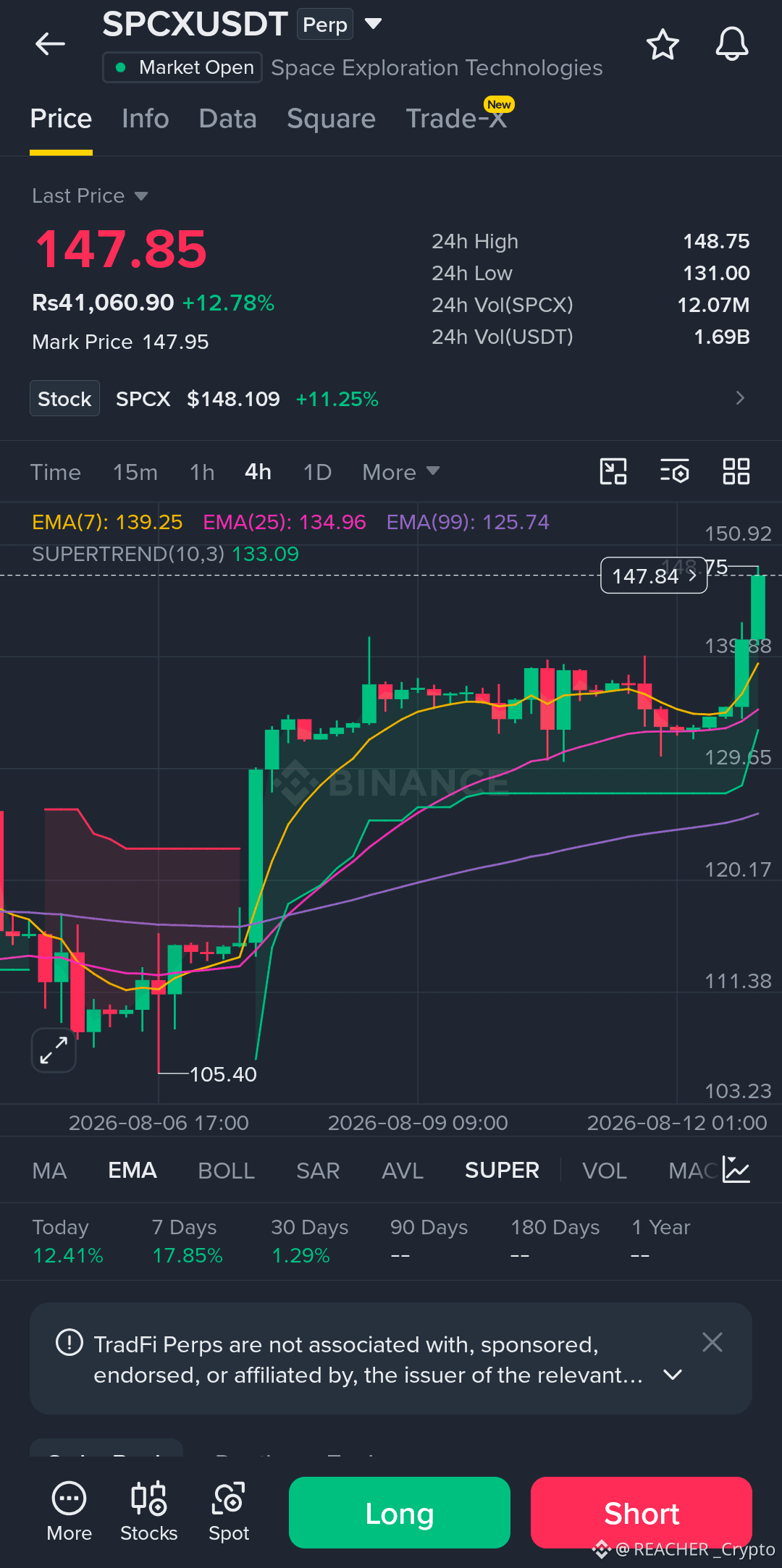Switch to the Data tab
Viewport: 782px width, 1568px height.
(228, 119)
